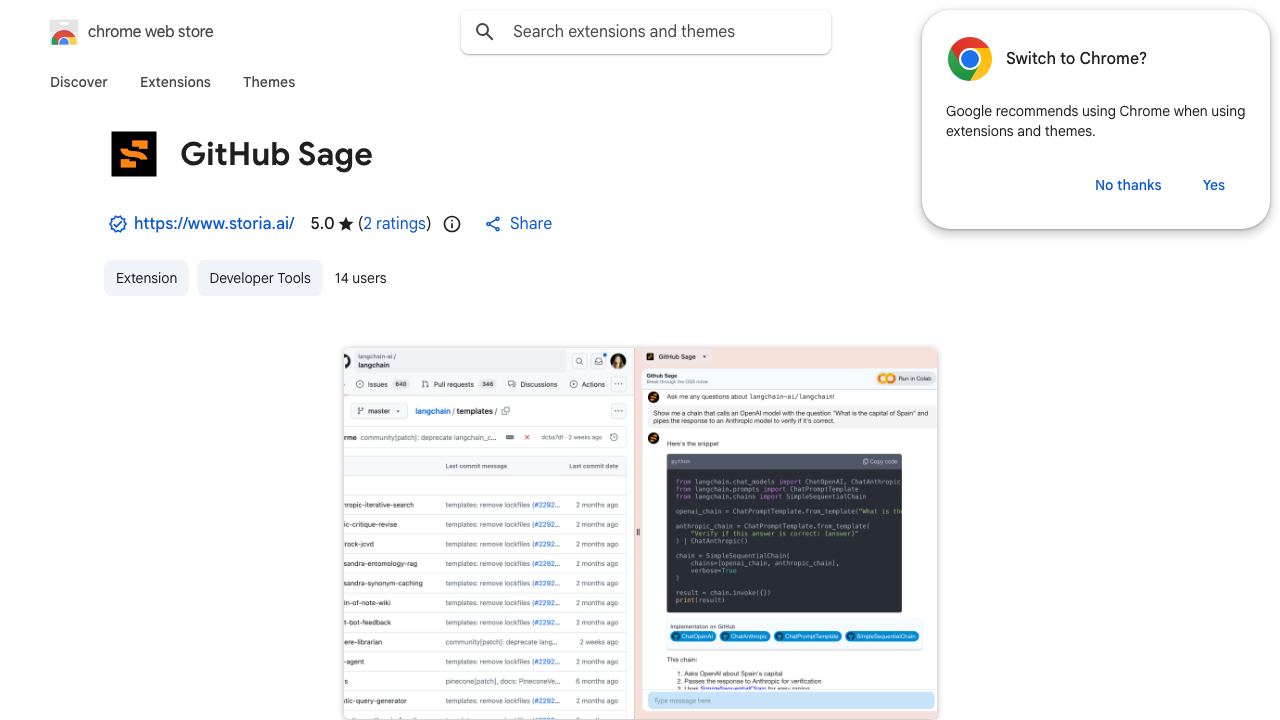Dismiss the popup with No thanks

pos(1128,185)
